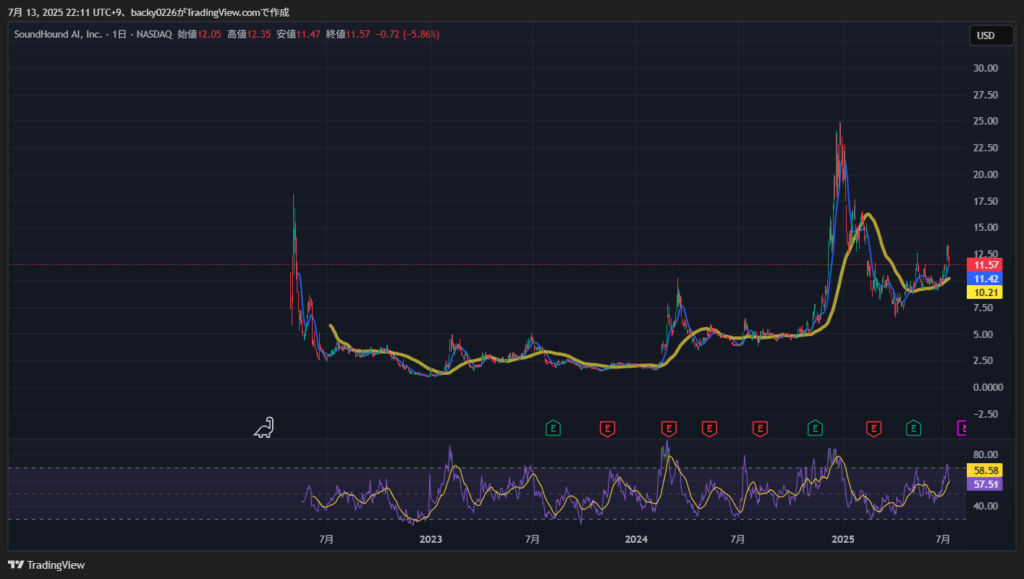The width and height of the screenshot is (1024, 579).
Task: Click the 始値 12.05 open value
Action: click(x=199, y=34)
